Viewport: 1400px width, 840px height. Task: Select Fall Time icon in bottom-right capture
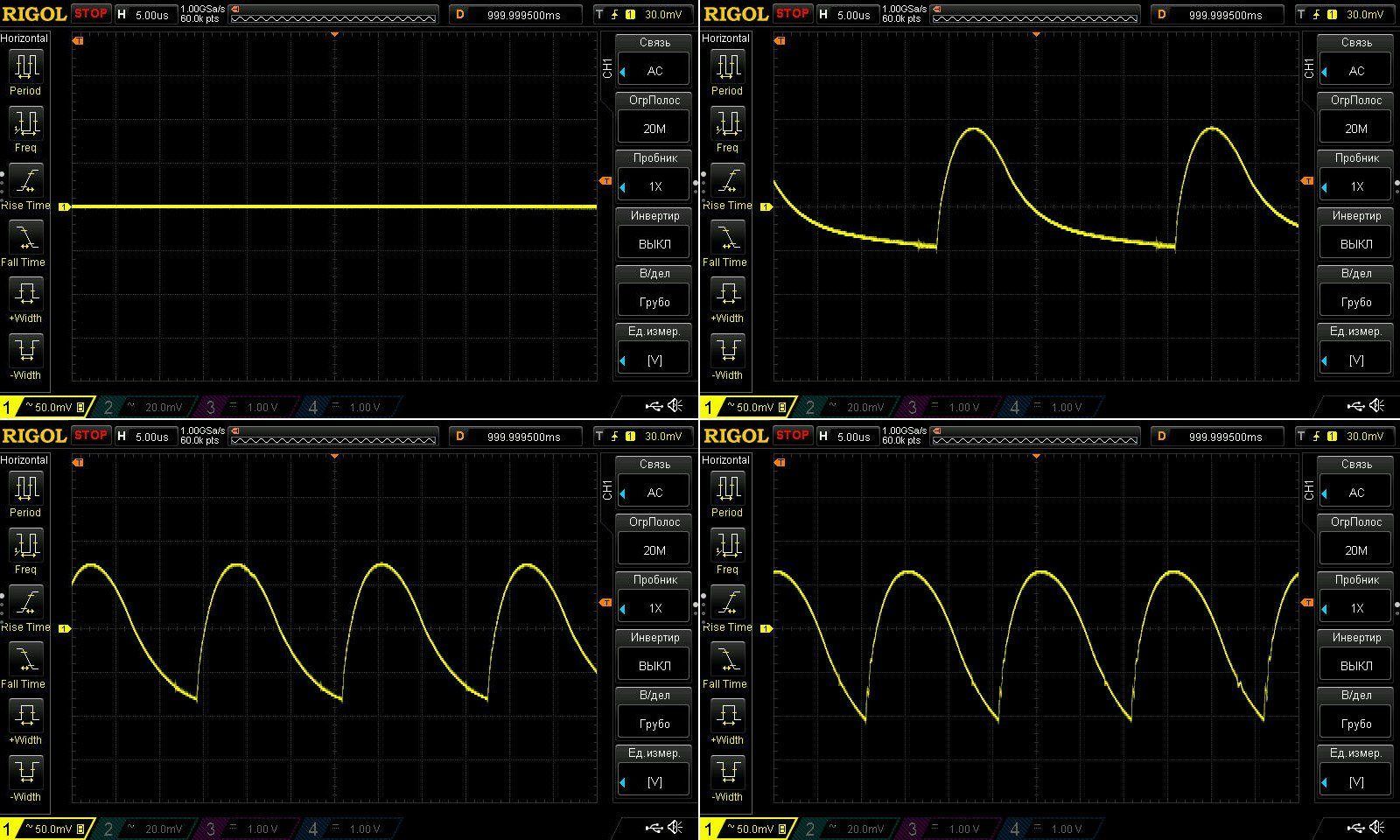coord(727,659)
